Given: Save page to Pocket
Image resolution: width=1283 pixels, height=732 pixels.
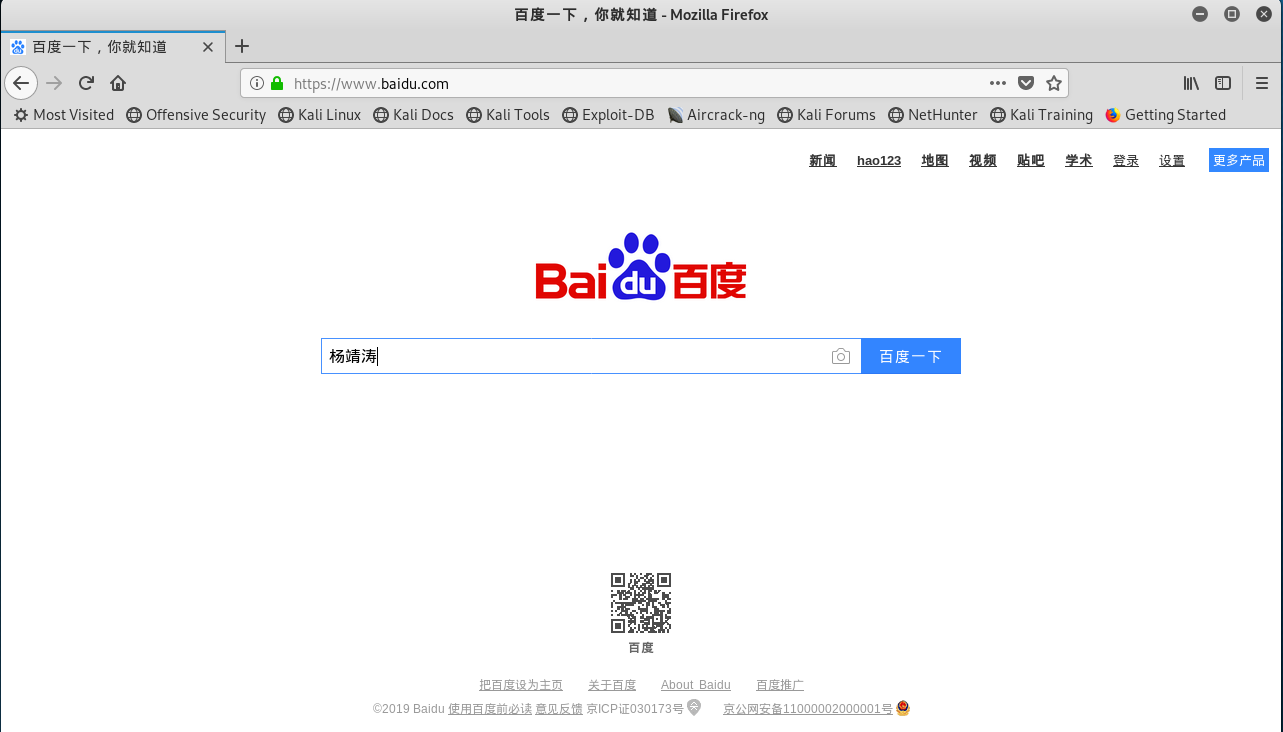Looking at the screenshot, I should click(x=1026, y=83).
